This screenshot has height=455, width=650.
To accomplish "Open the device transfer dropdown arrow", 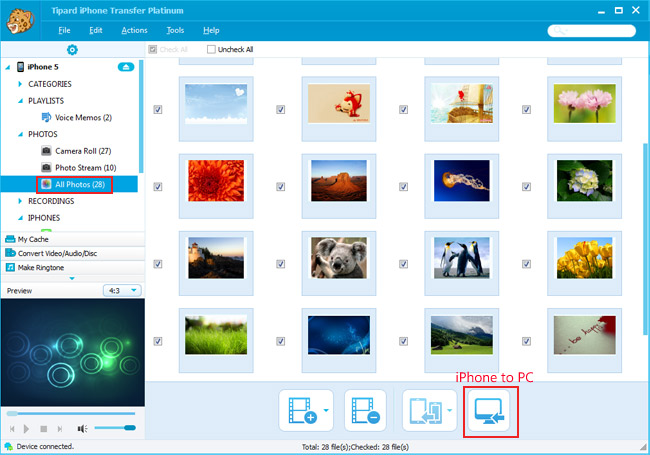I will pyautogui.click(x=449, y=410).
